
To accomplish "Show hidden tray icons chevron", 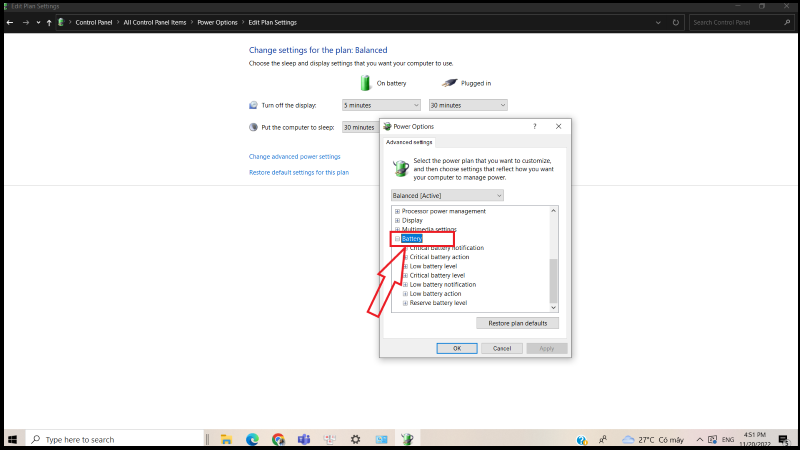I will click(699, 440).
